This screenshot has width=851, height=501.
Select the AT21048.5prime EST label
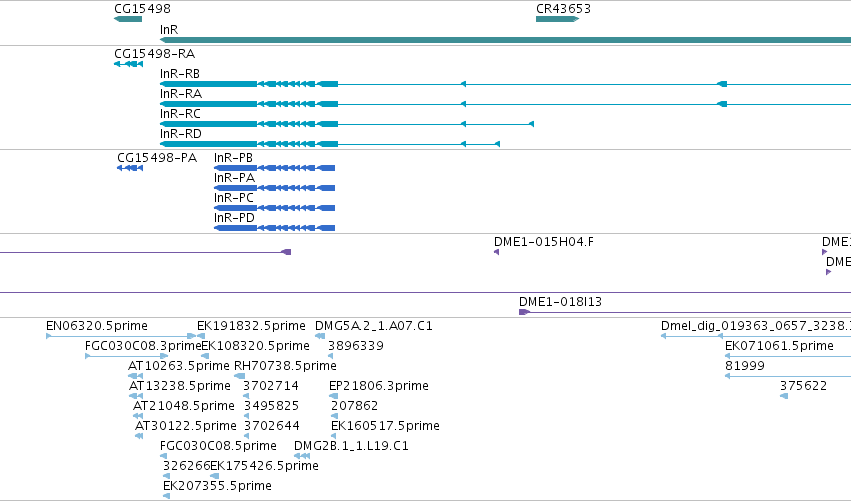coord(183,406)
